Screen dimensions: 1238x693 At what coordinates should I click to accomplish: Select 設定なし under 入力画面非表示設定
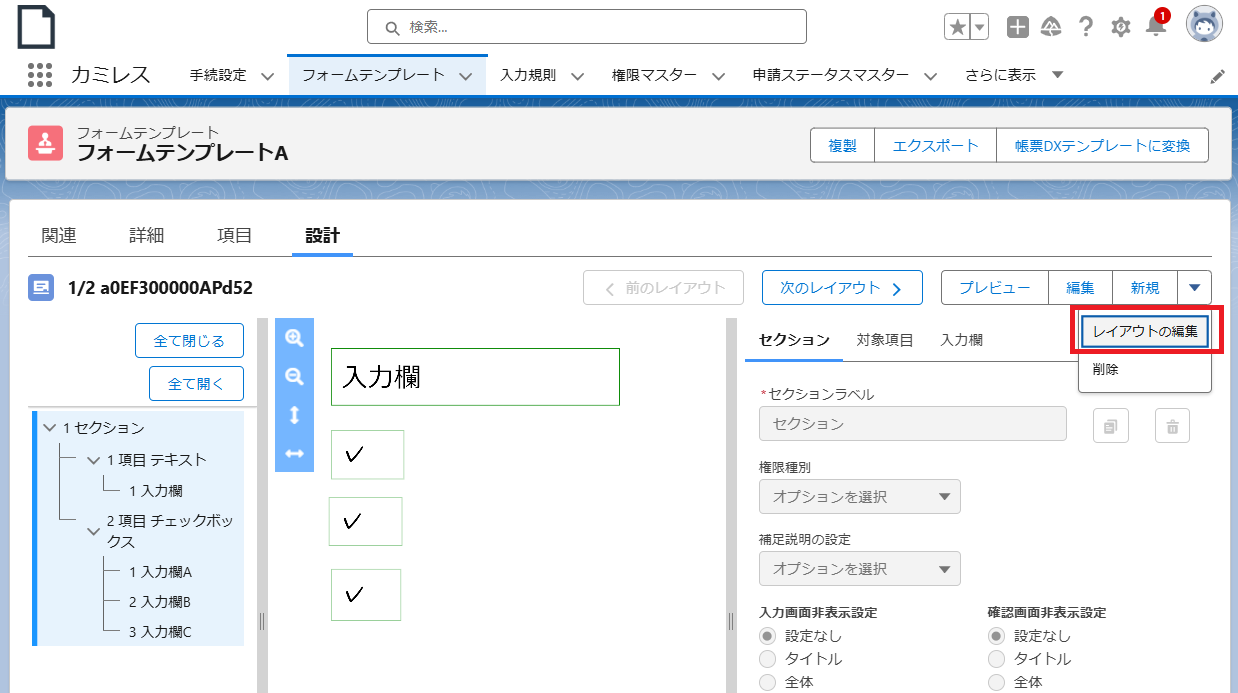(x=768, y=636)
